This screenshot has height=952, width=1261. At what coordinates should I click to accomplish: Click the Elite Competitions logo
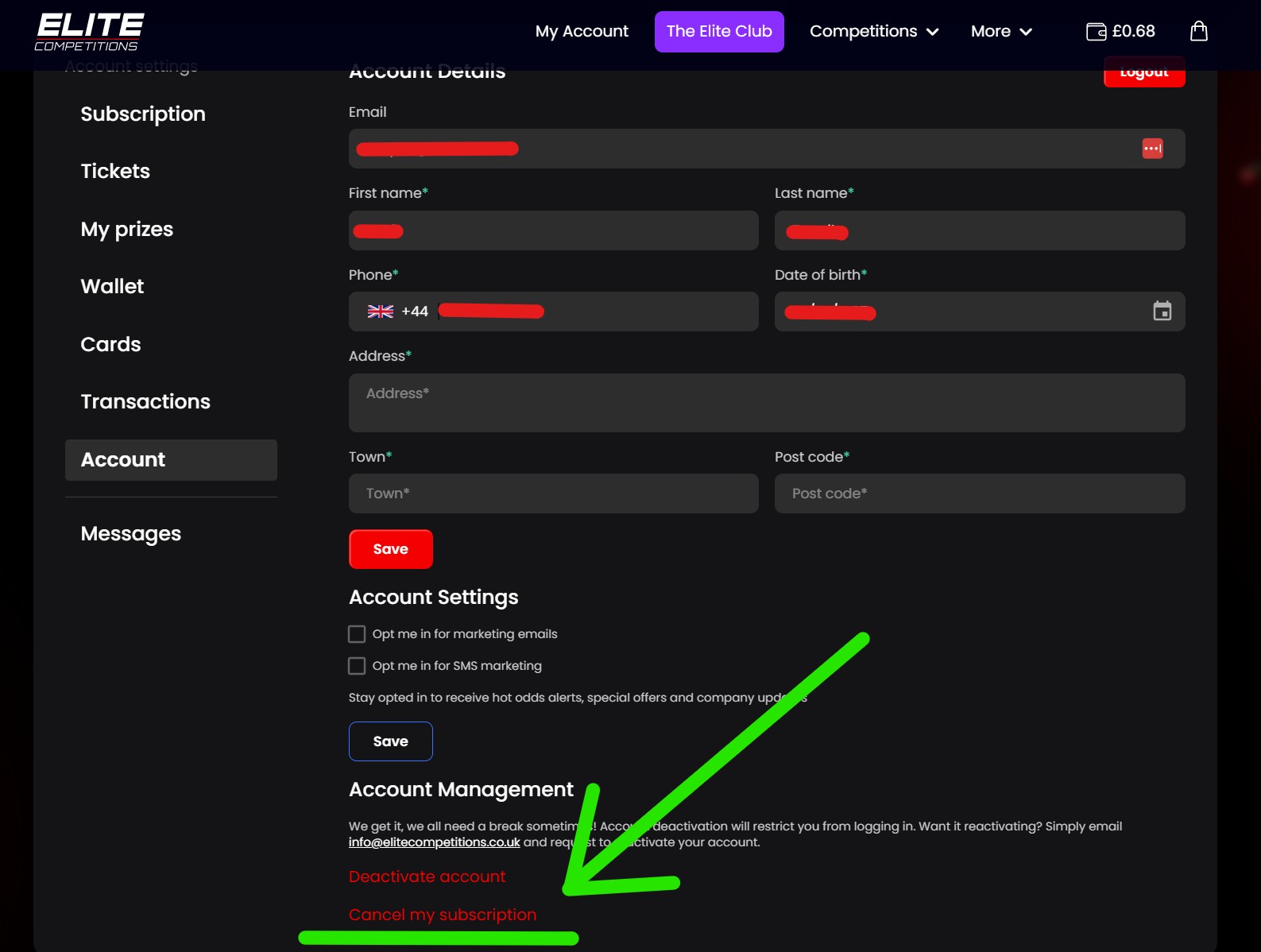(x=89, y=32)
